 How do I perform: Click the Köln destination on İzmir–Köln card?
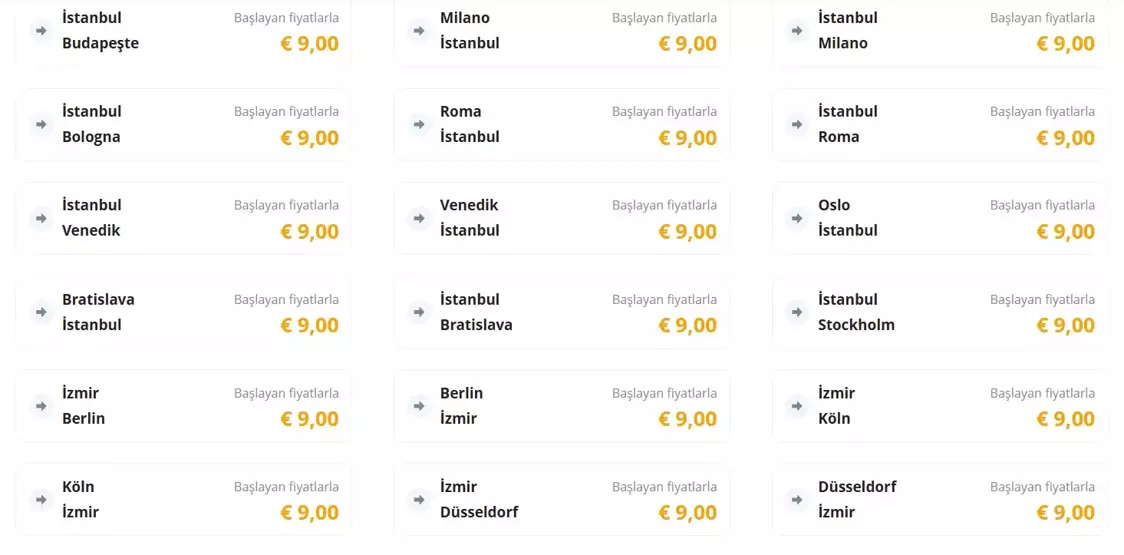click(834, 418)
